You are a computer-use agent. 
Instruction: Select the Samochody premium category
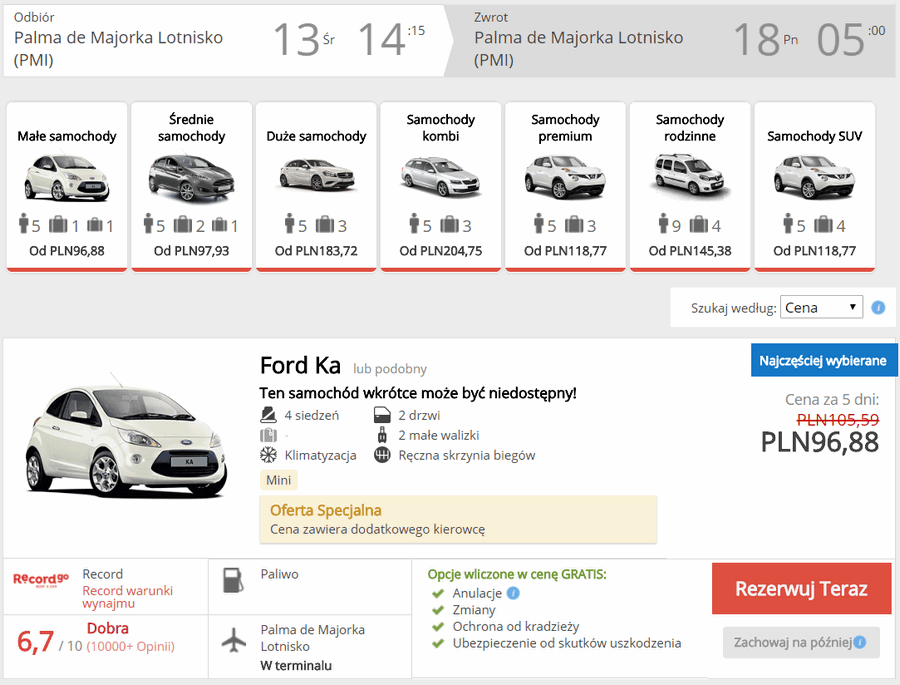[565, 185]
